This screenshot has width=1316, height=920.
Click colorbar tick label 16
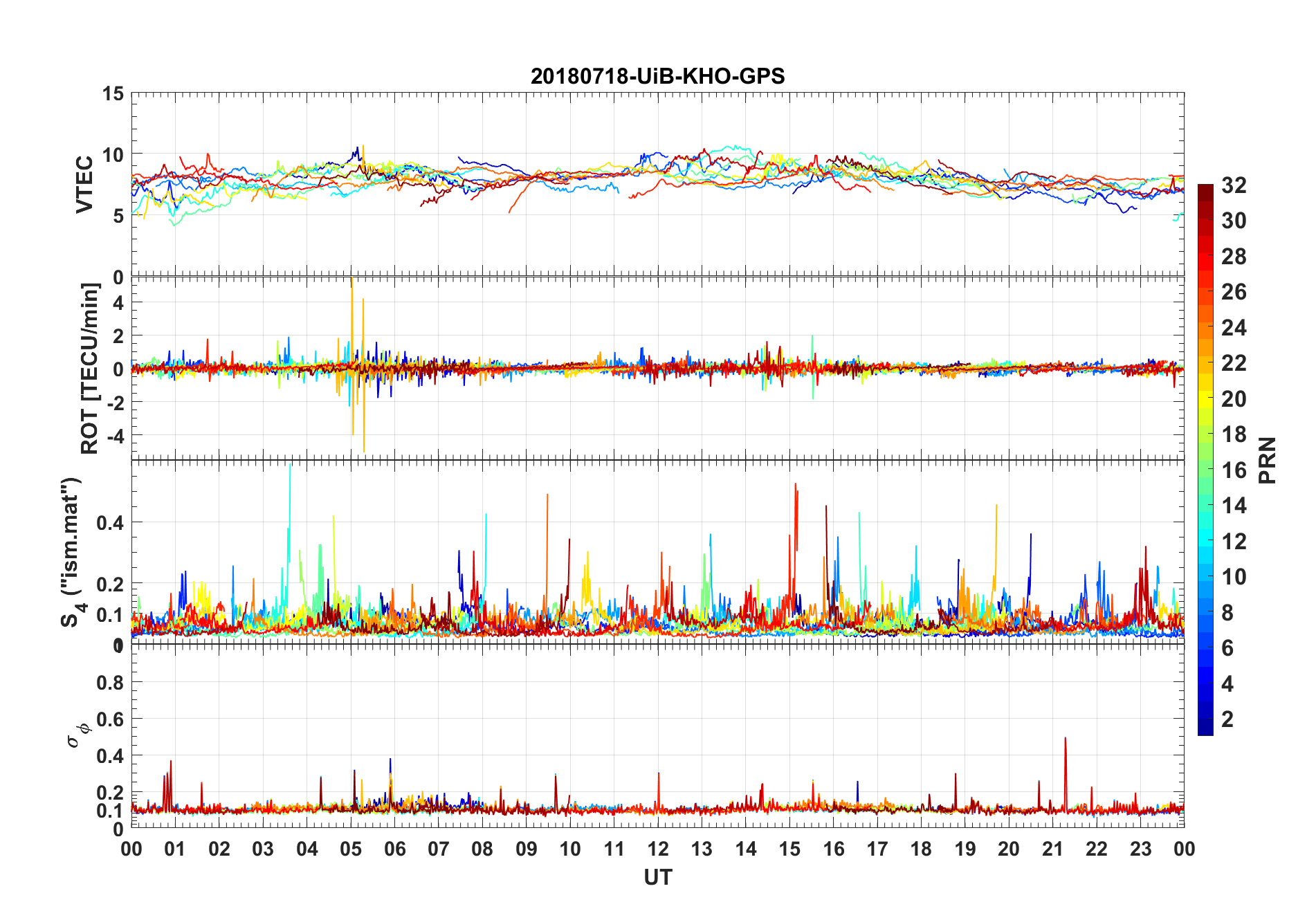(1234, 470)
